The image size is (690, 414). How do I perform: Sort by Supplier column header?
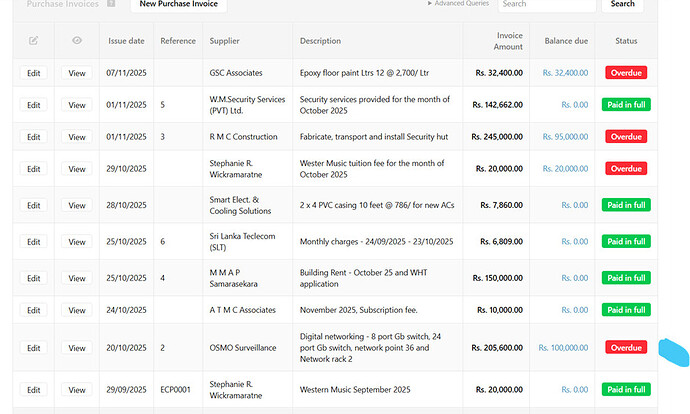point(225,41)
